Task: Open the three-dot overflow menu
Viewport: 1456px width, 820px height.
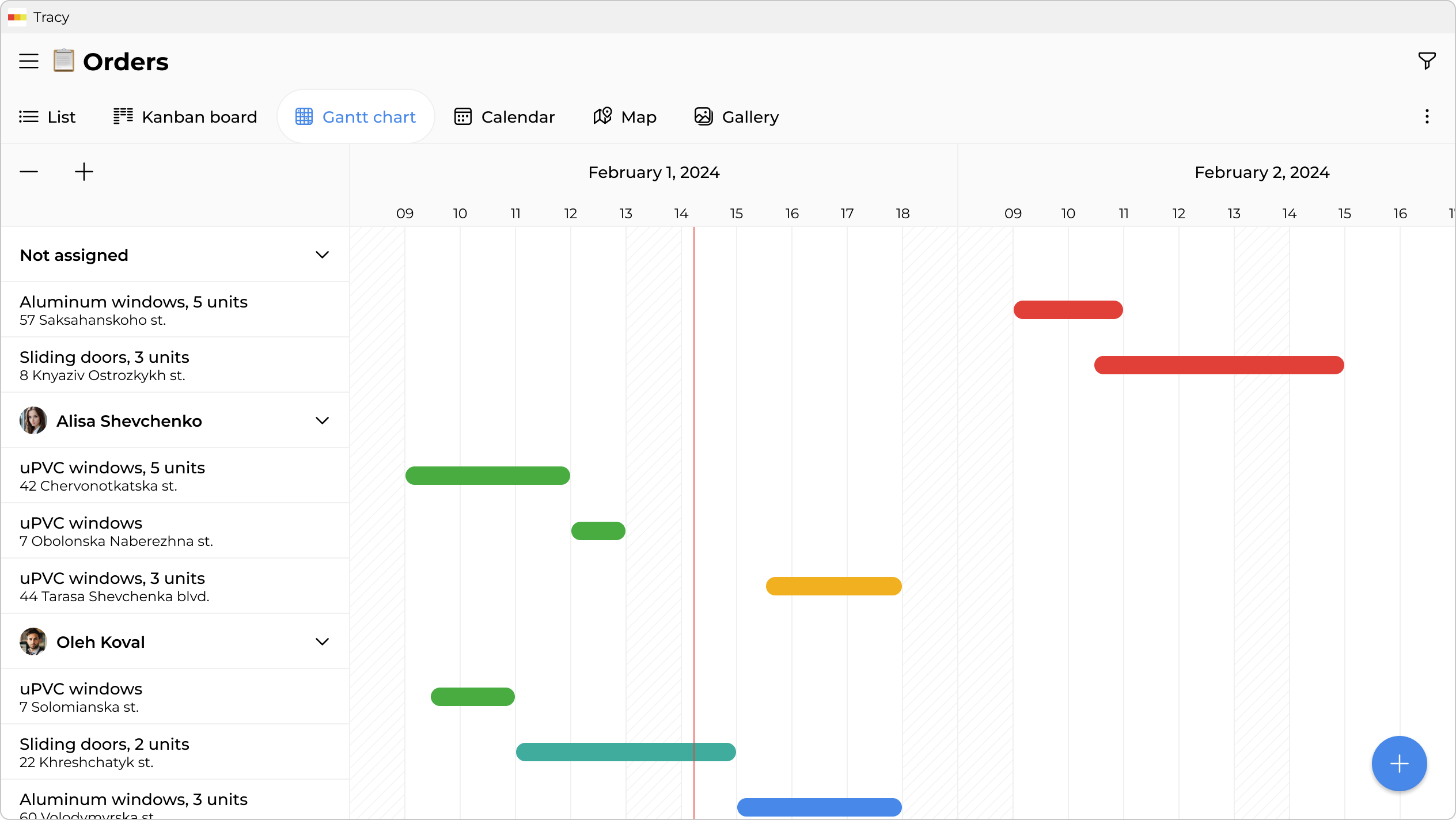Action: pyautogui.click(x=1427, y=116)
